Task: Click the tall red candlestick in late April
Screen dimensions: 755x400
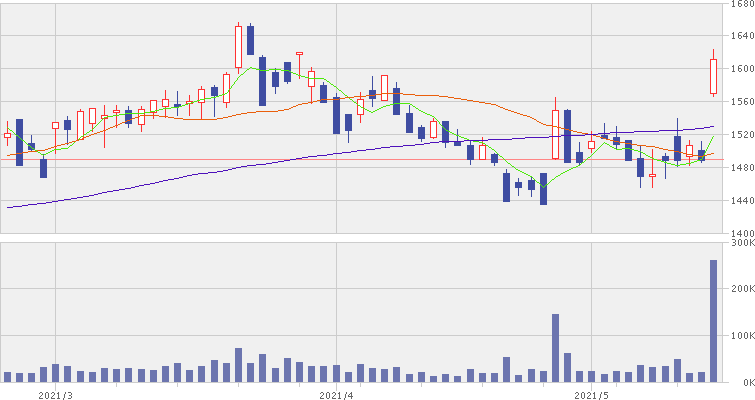Action: (x=555, y=135)
